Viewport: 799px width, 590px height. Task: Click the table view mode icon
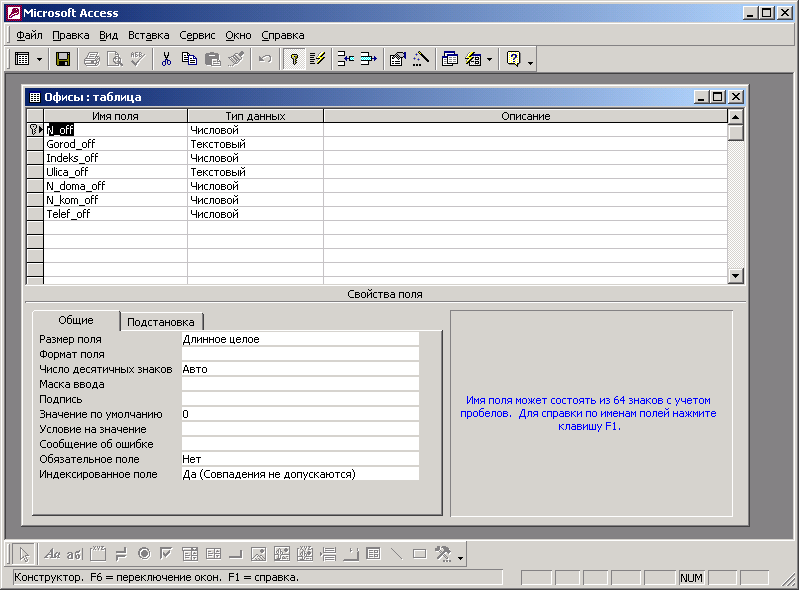(22, 59)
